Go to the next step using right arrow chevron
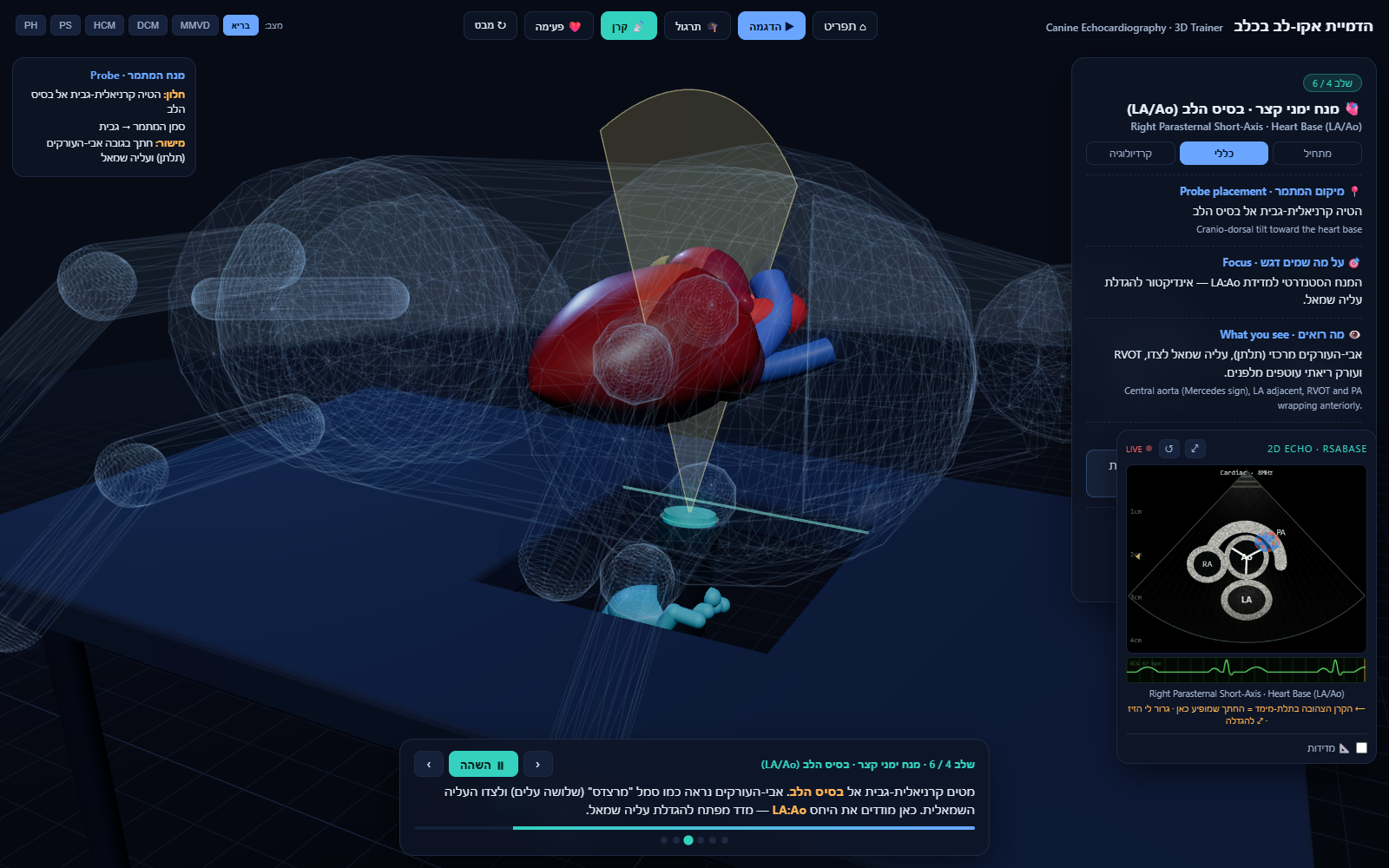This screenshot has width=1389, height=868. click(538, 765)
